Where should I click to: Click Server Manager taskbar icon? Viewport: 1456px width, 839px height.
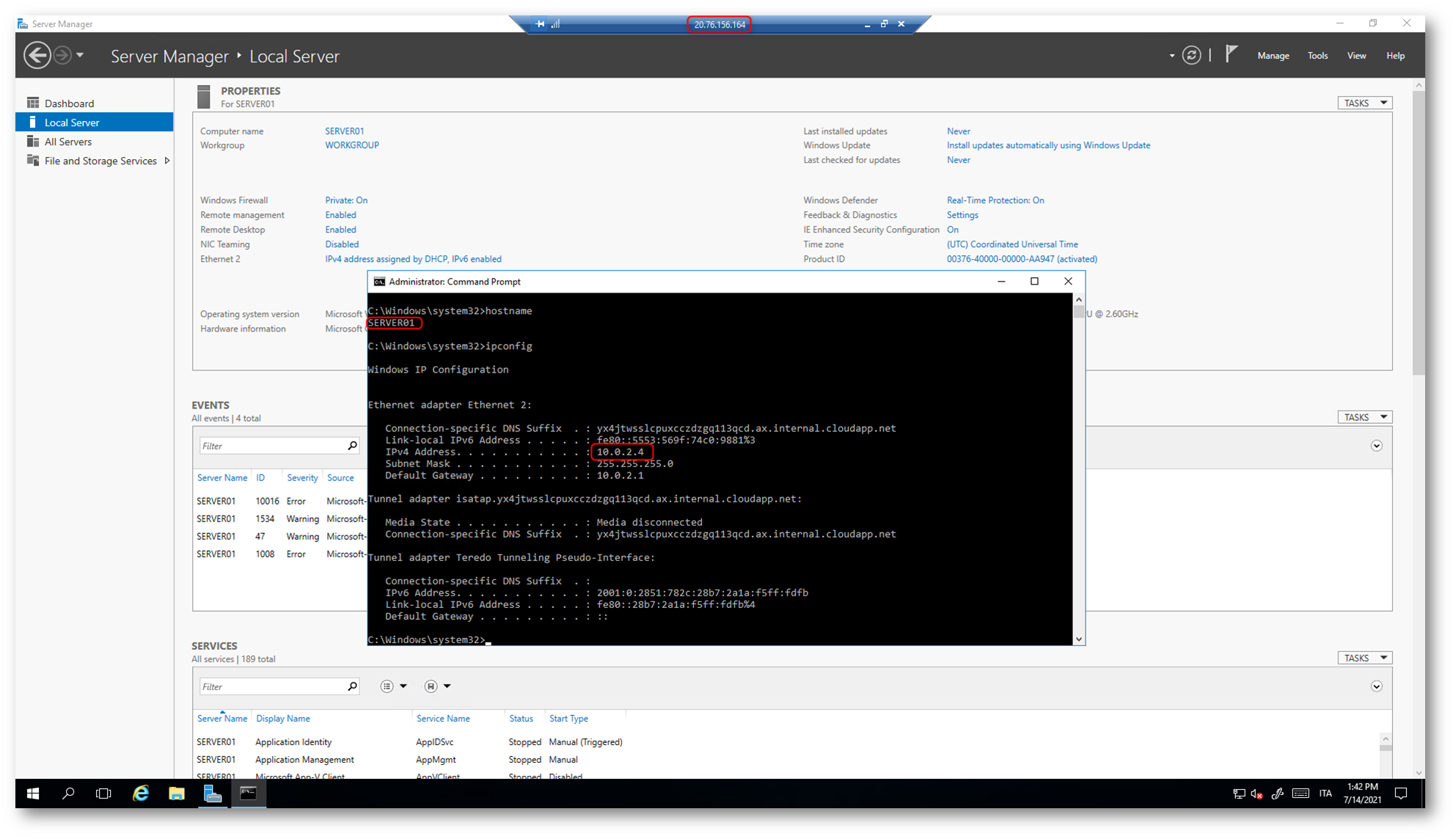[213, 794]
